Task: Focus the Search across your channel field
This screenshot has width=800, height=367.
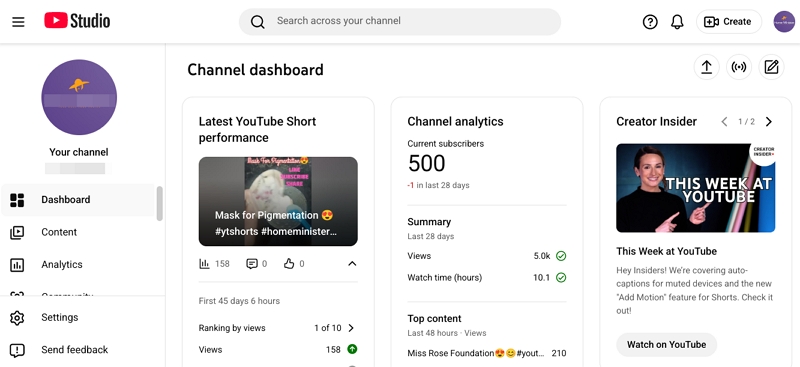Action: [400, 21]
